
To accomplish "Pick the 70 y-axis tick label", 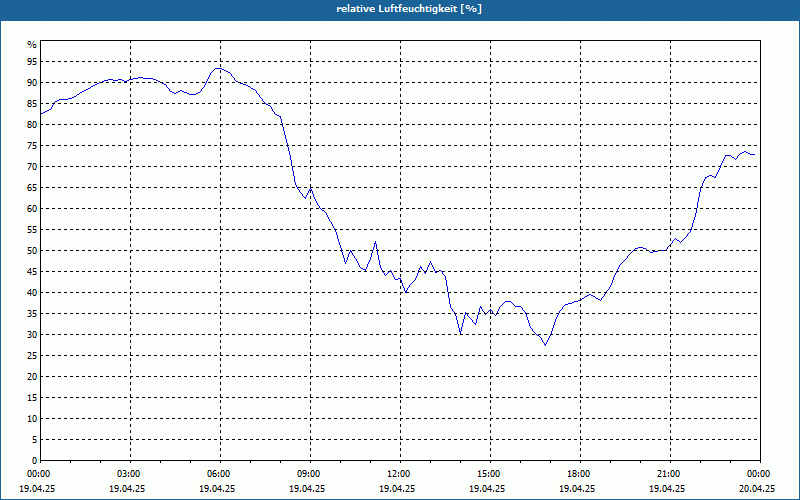I will click(x=32, y=167).
